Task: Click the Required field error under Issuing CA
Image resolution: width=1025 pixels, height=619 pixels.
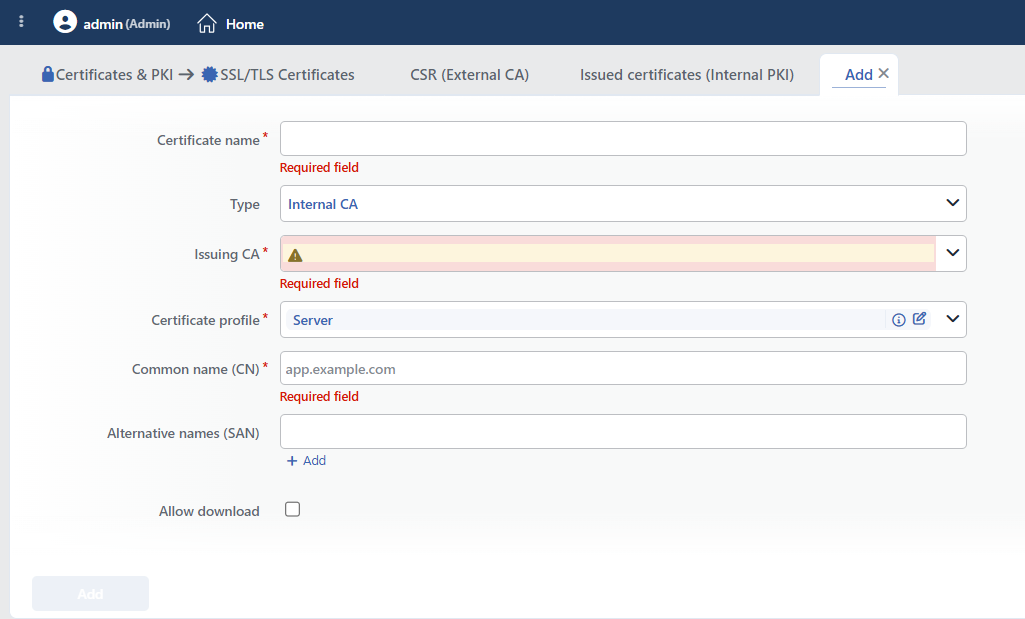Action: [319, 283]
